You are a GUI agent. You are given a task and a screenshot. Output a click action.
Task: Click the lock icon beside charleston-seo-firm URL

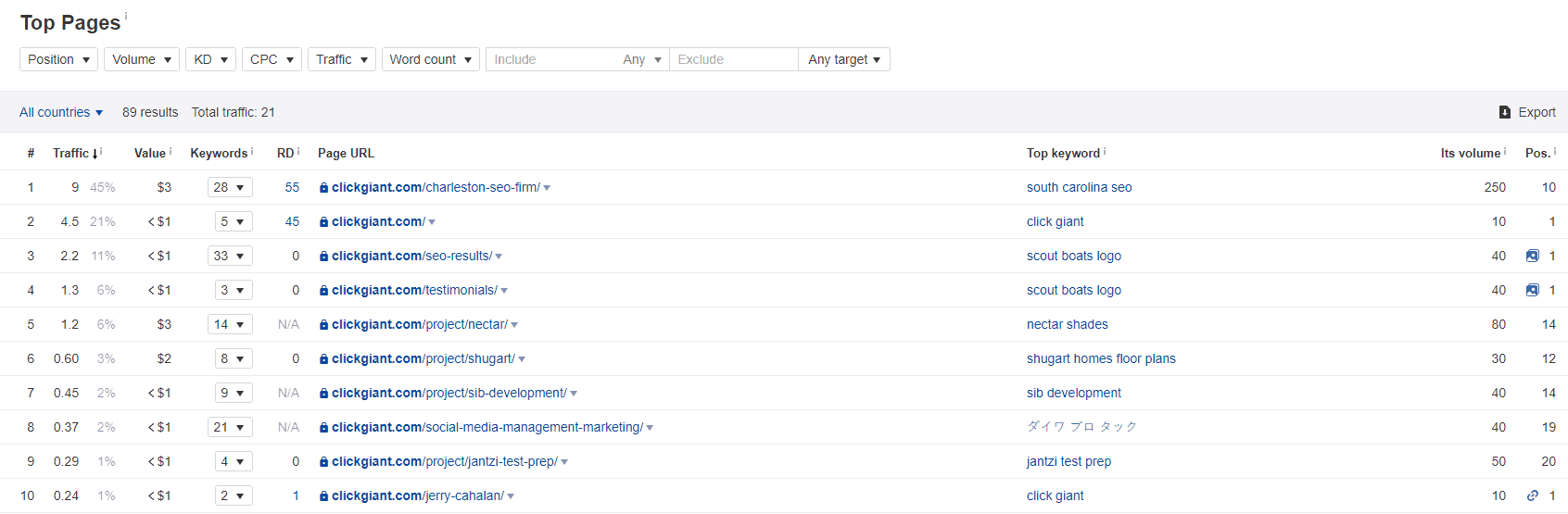coord(323,188)
